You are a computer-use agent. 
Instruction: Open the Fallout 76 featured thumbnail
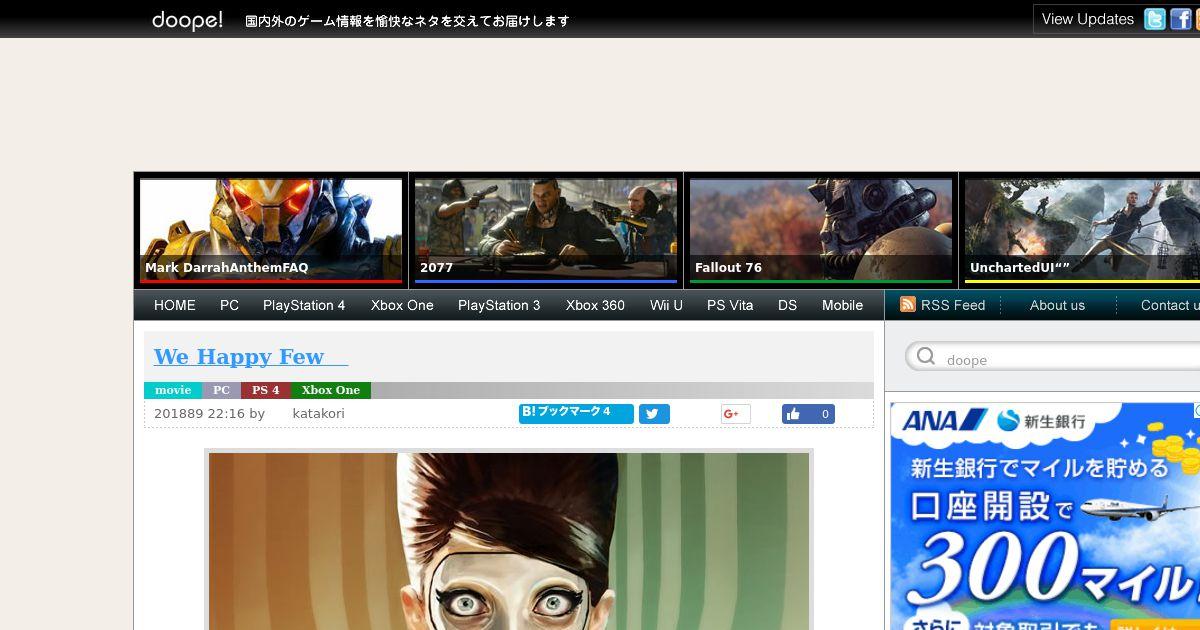tap(821, 230)
